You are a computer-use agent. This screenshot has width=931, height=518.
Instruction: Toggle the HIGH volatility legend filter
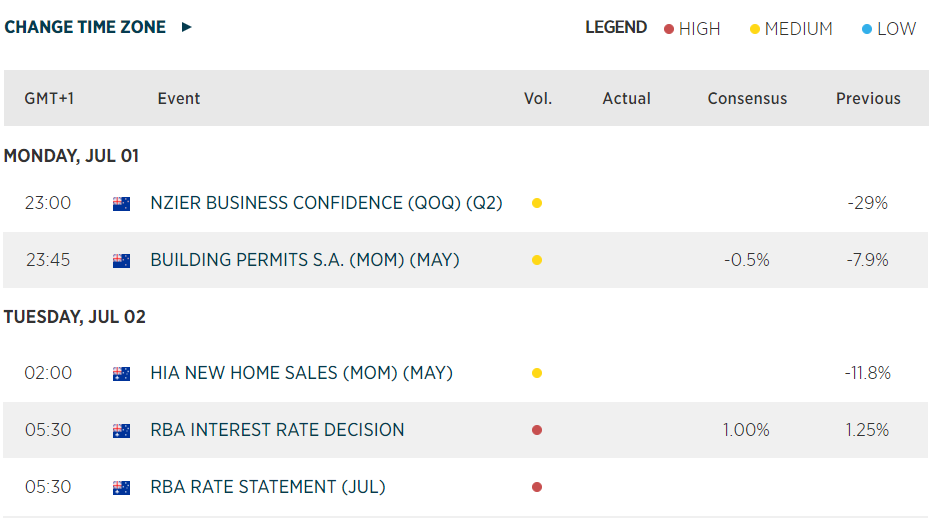pos(699,29)
